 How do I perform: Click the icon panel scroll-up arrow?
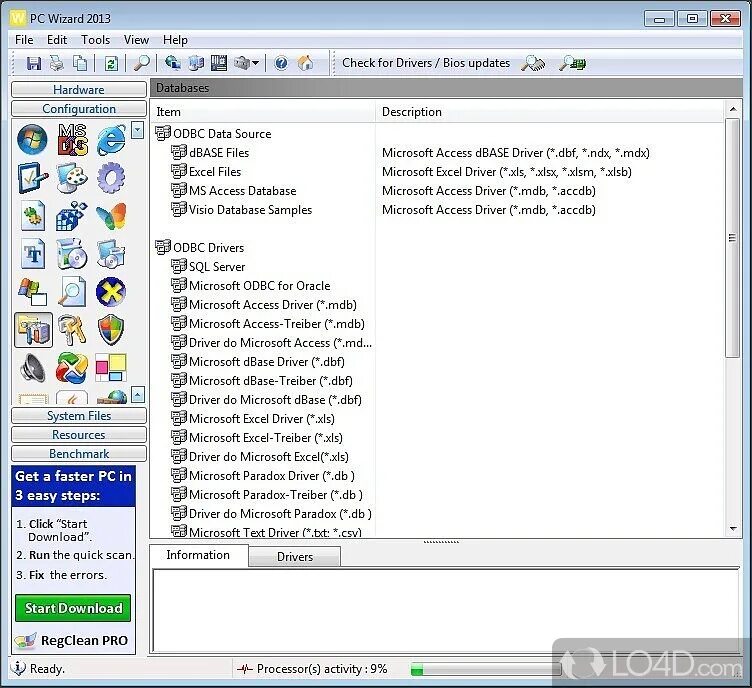point(138,395)
